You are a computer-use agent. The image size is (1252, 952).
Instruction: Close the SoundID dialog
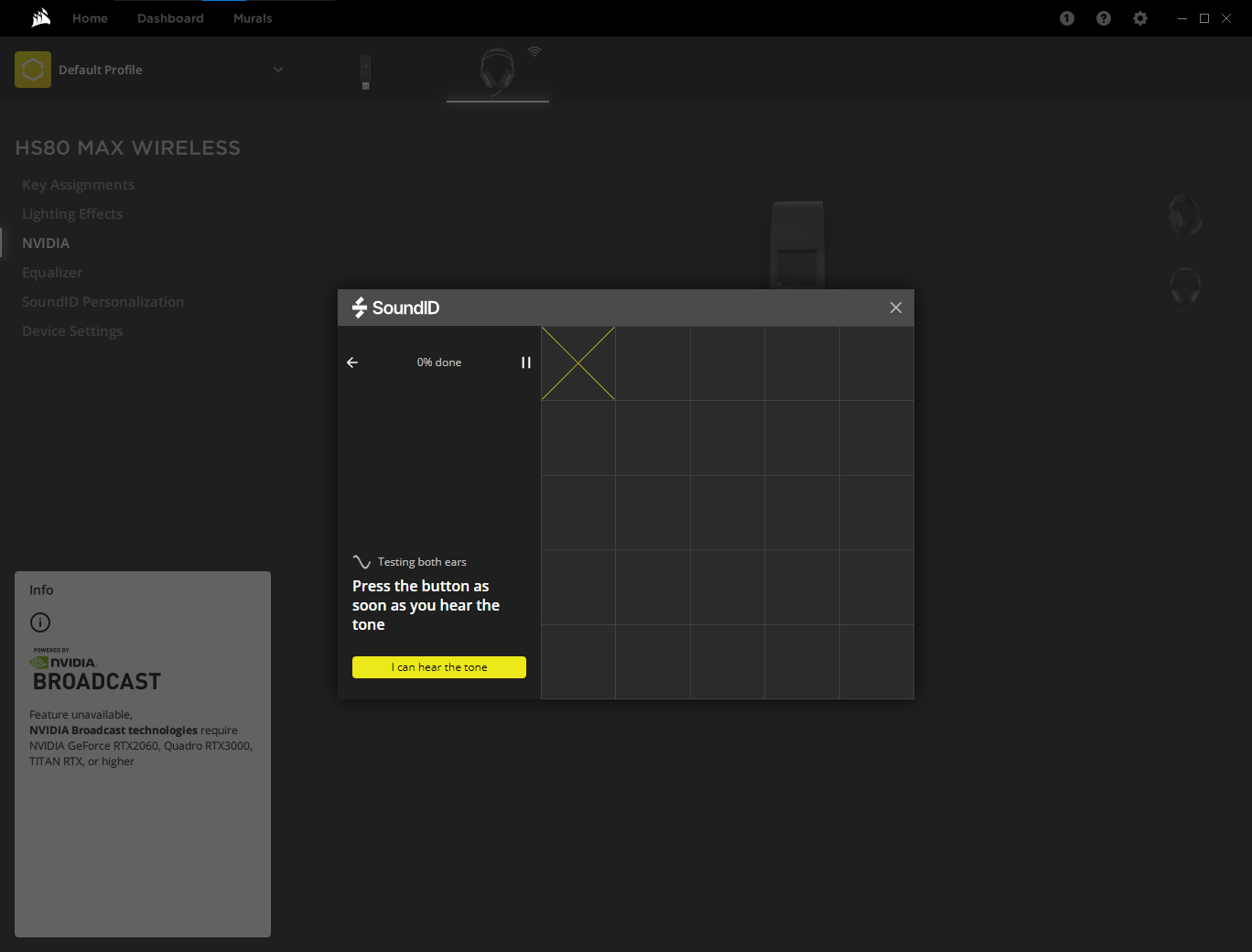[896, 308]
